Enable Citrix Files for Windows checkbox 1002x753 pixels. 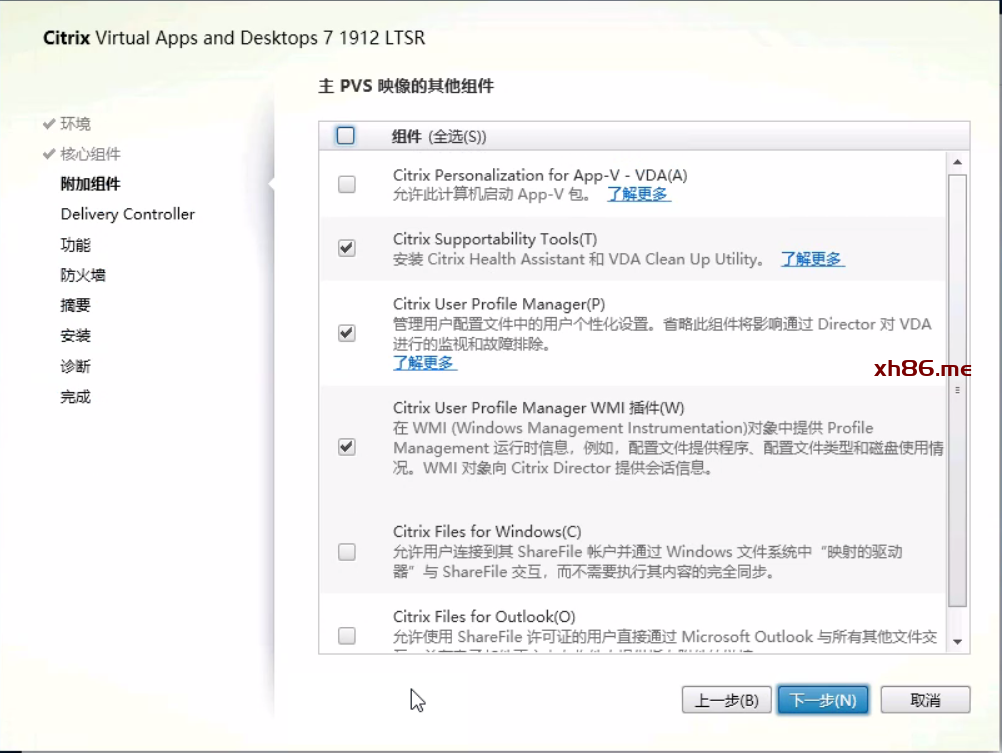pos(346,551)
